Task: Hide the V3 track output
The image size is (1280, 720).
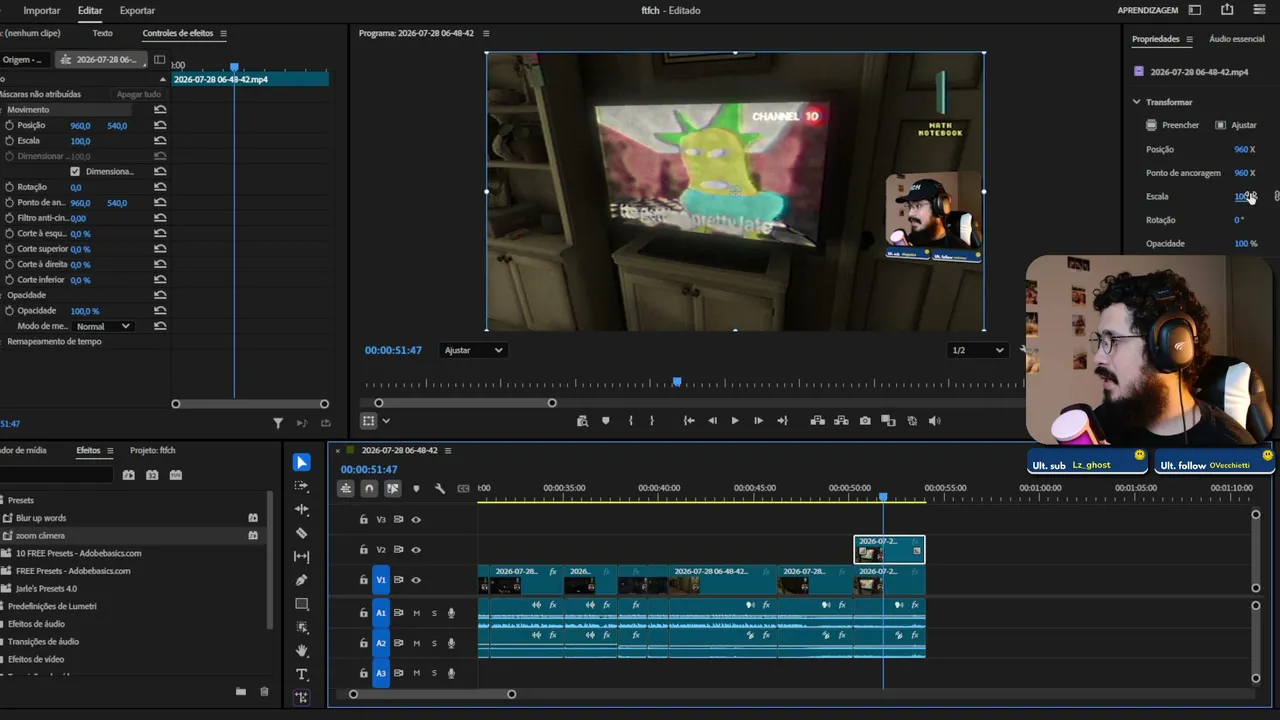Action: tap(416, 520)
